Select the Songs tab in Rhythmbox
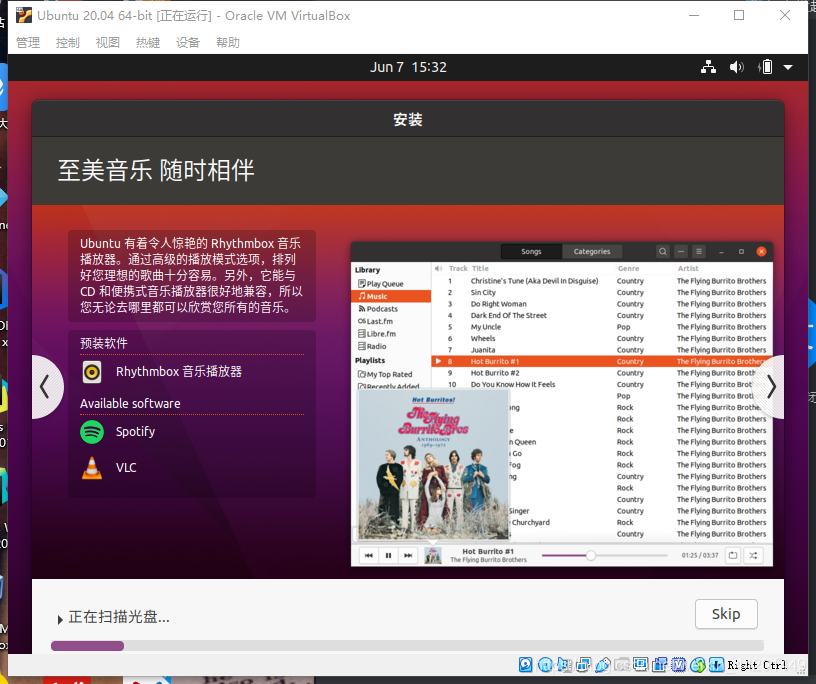The width and height of the screenshot is (816, 684). point(531,251)
